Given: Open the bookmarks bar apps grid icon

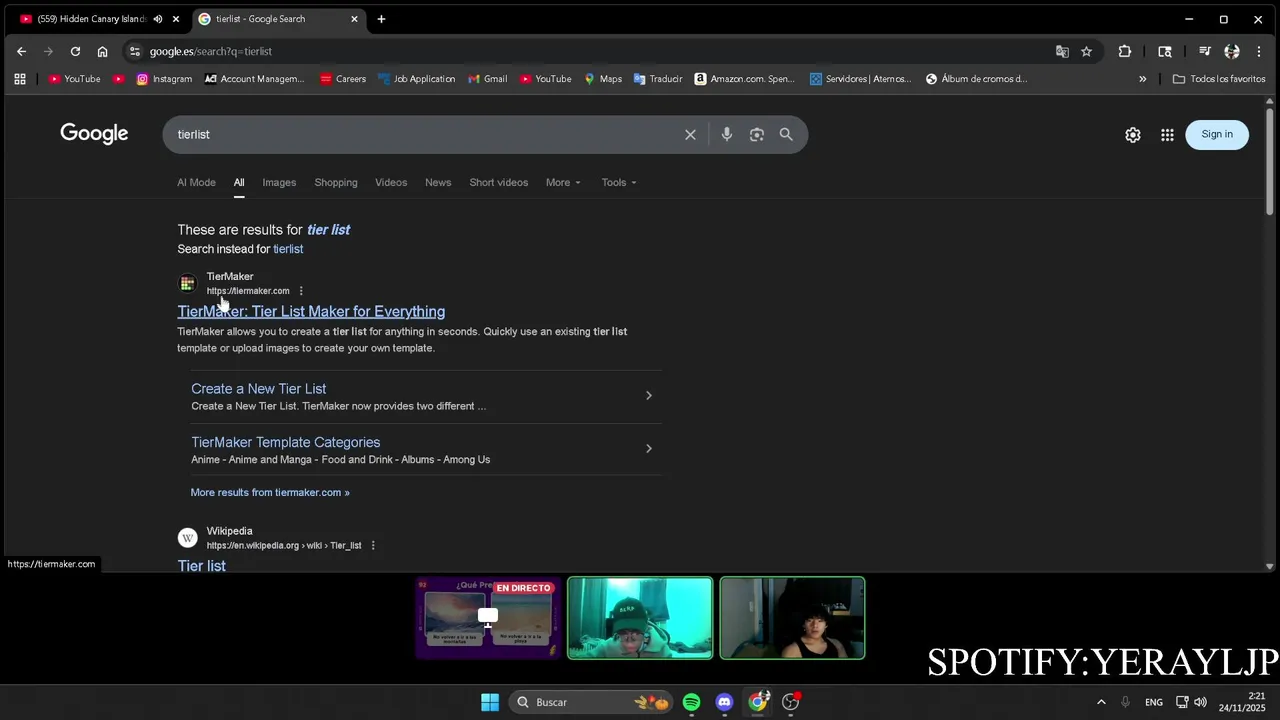Looking at the screenshot, I should click(x=20, y=79).
